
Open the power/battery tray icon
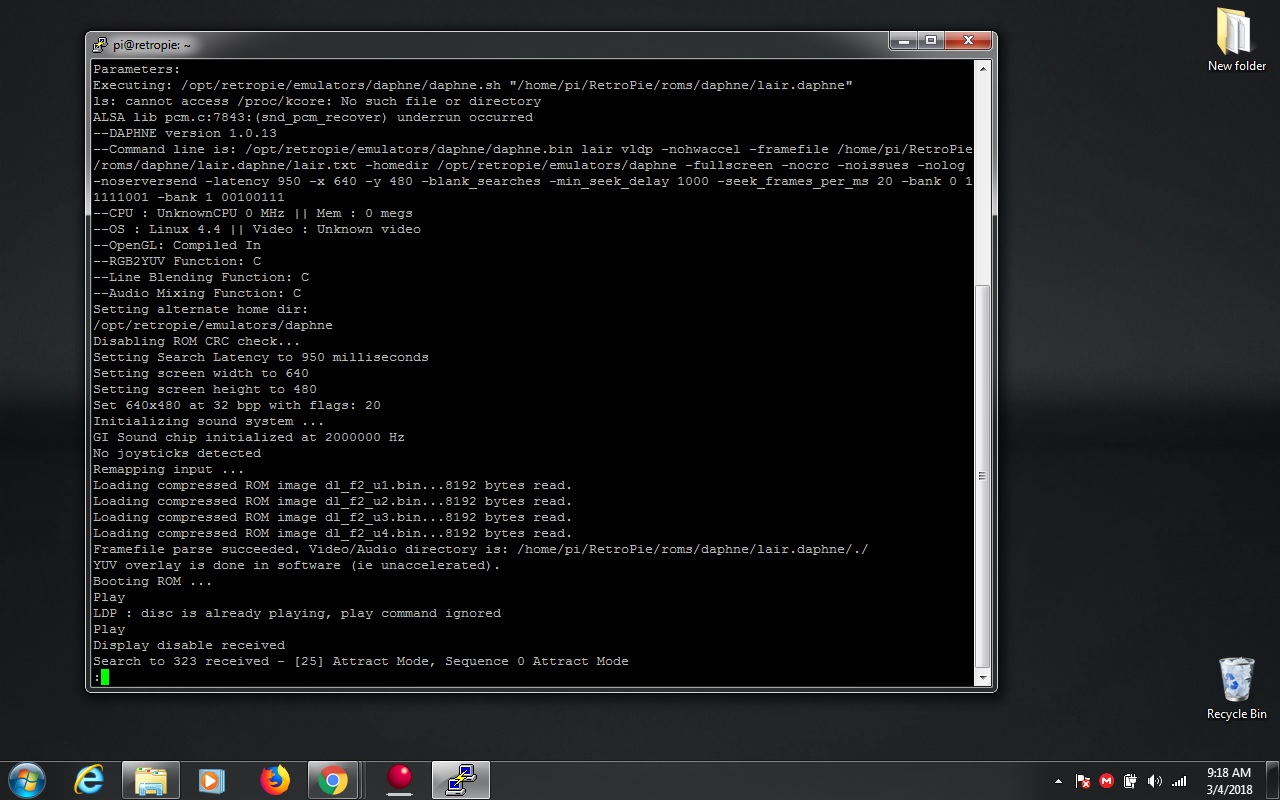point(1130,781)
